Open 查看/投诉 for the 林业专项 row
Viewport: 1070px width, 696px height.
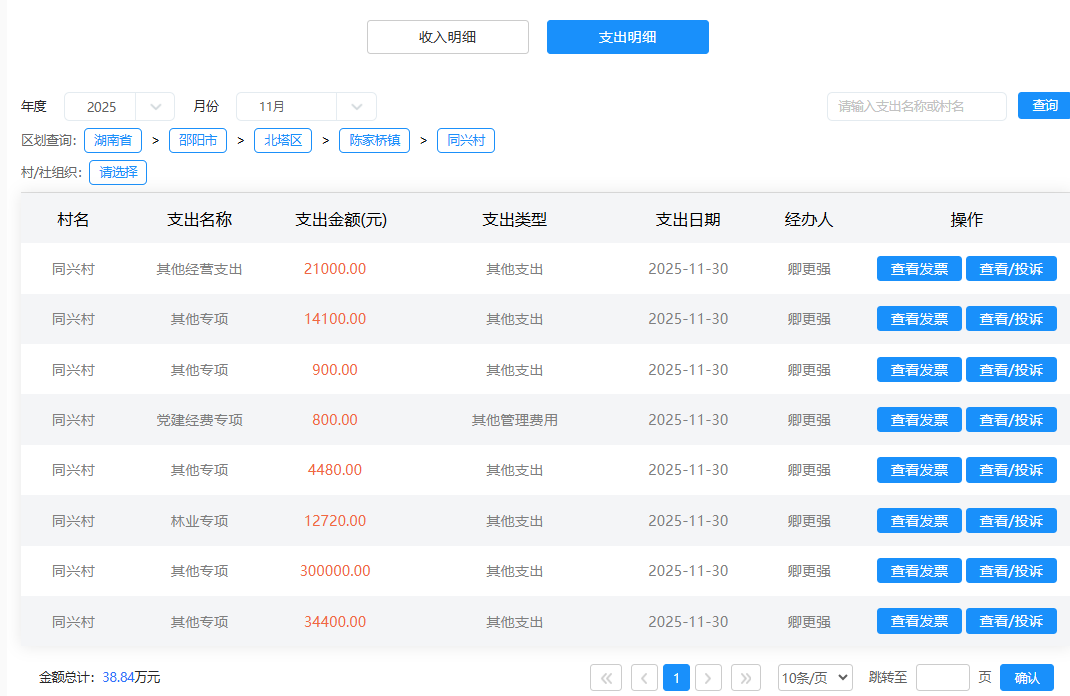1011,521
